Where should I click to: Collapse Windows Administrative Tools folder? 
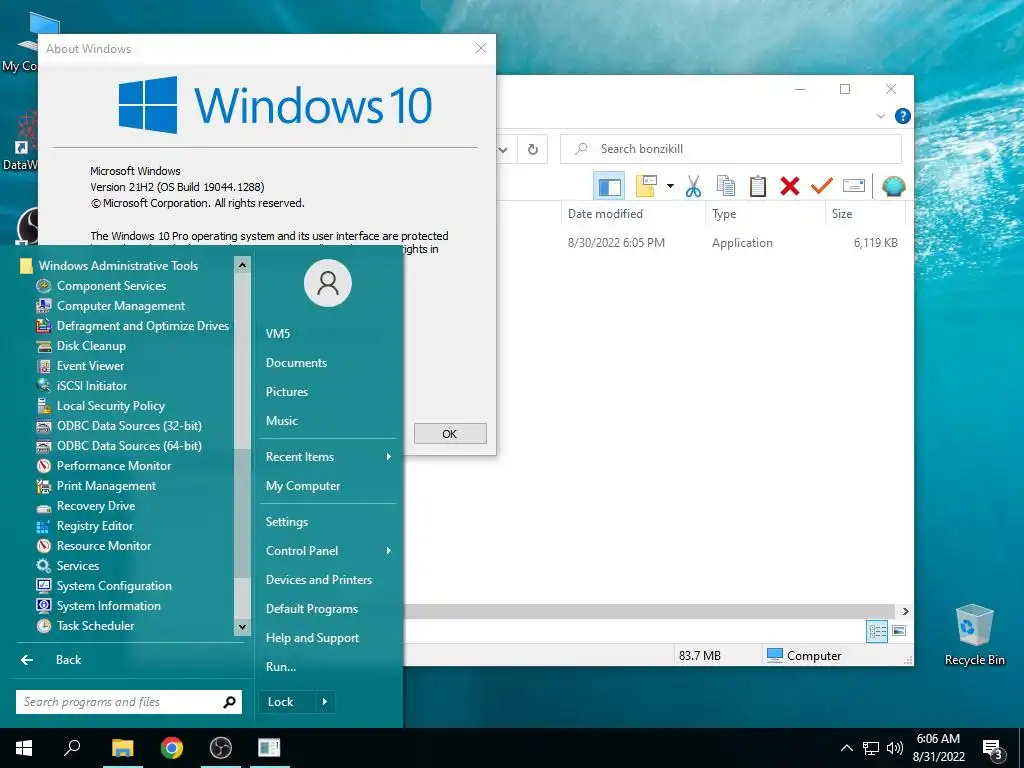pos(109,266)
